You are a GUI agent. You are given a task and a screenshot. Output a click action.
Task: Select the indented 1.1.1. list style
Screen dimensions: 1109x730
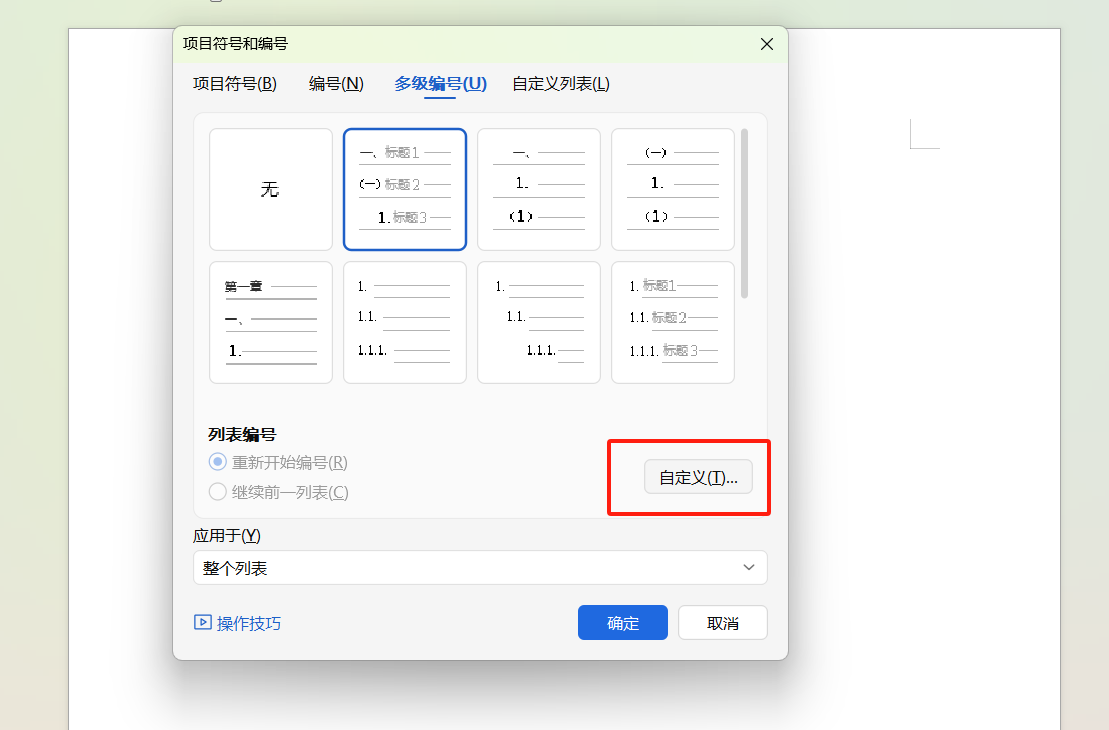[x=538, y=322]
